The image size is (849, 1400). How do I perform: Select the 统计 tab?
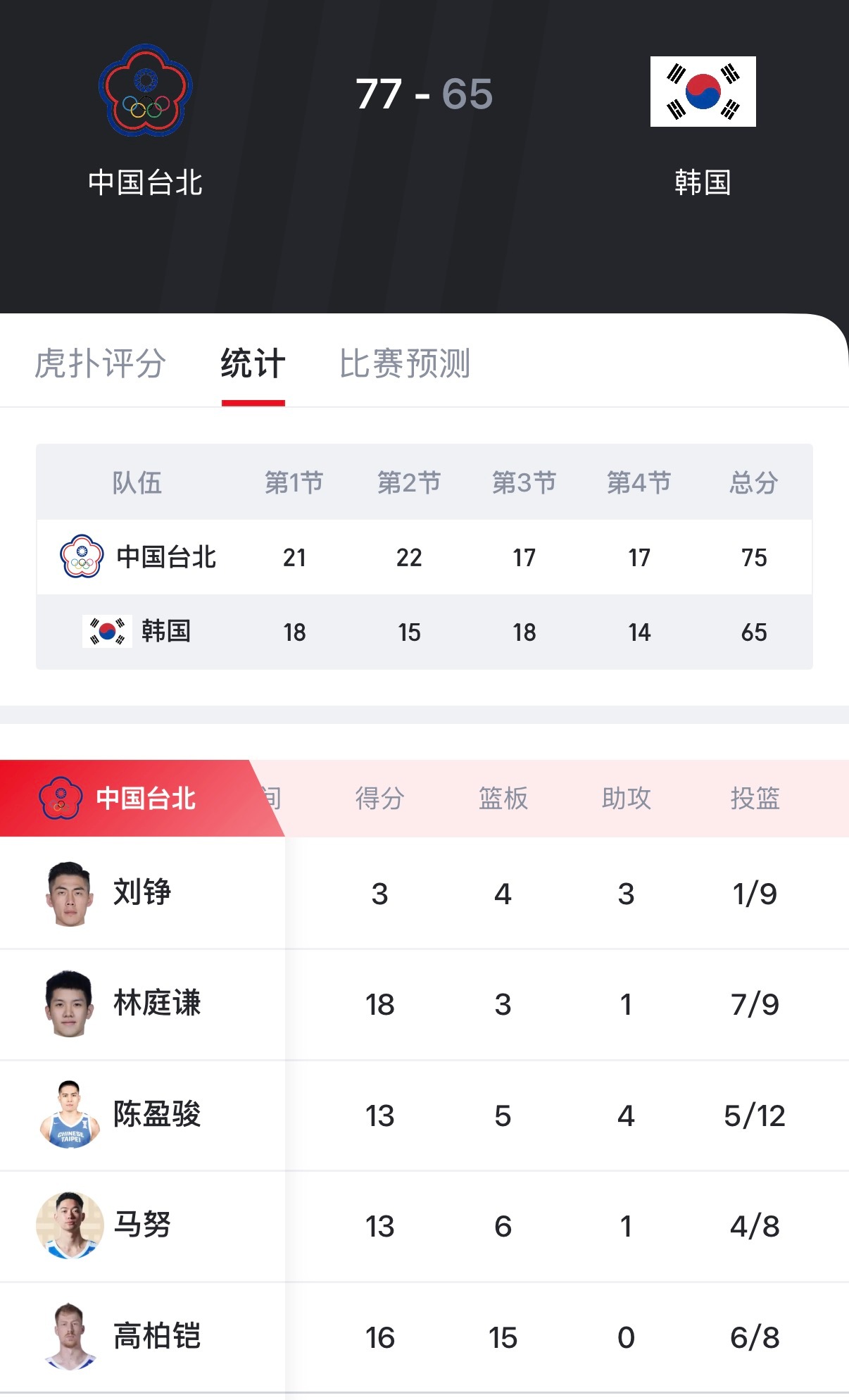point(253,365)
